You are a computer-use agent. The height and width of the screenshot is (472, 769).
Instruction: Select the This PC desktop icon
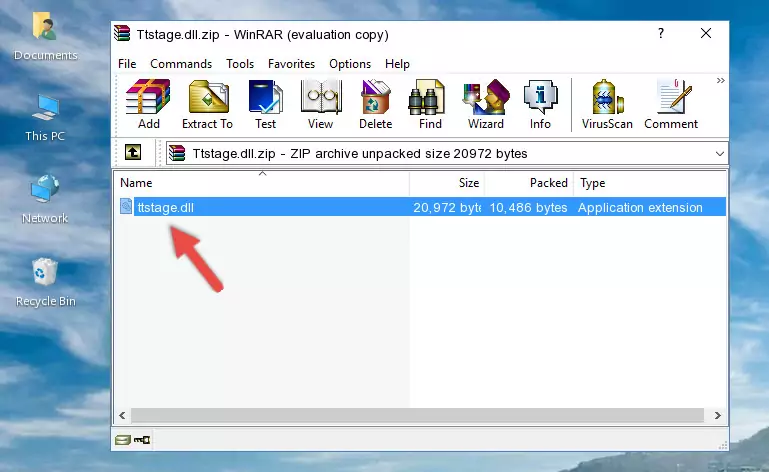click(45, 118)
